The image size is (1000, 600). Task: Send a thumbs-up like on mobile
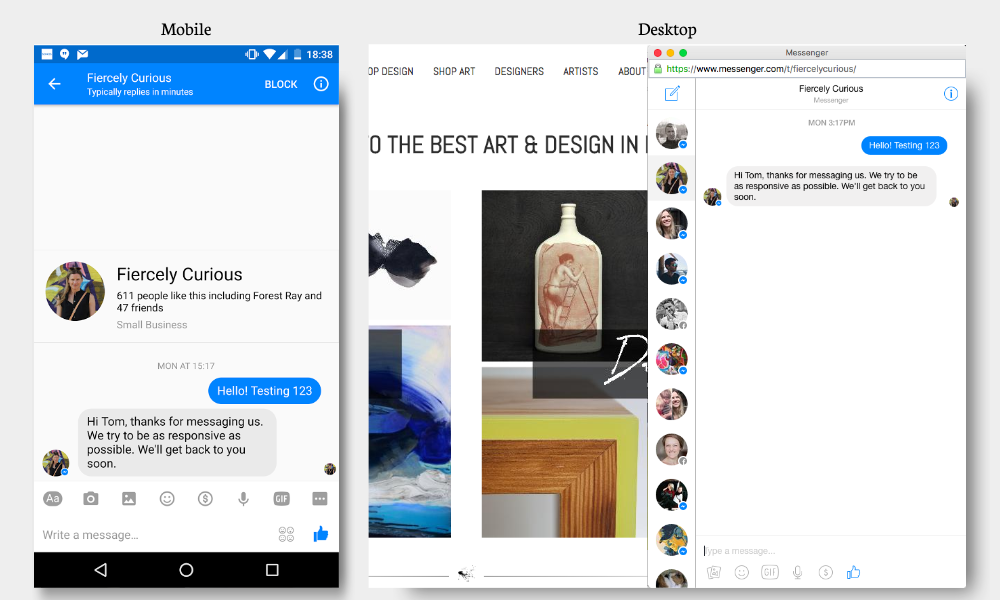pos(321,534)
